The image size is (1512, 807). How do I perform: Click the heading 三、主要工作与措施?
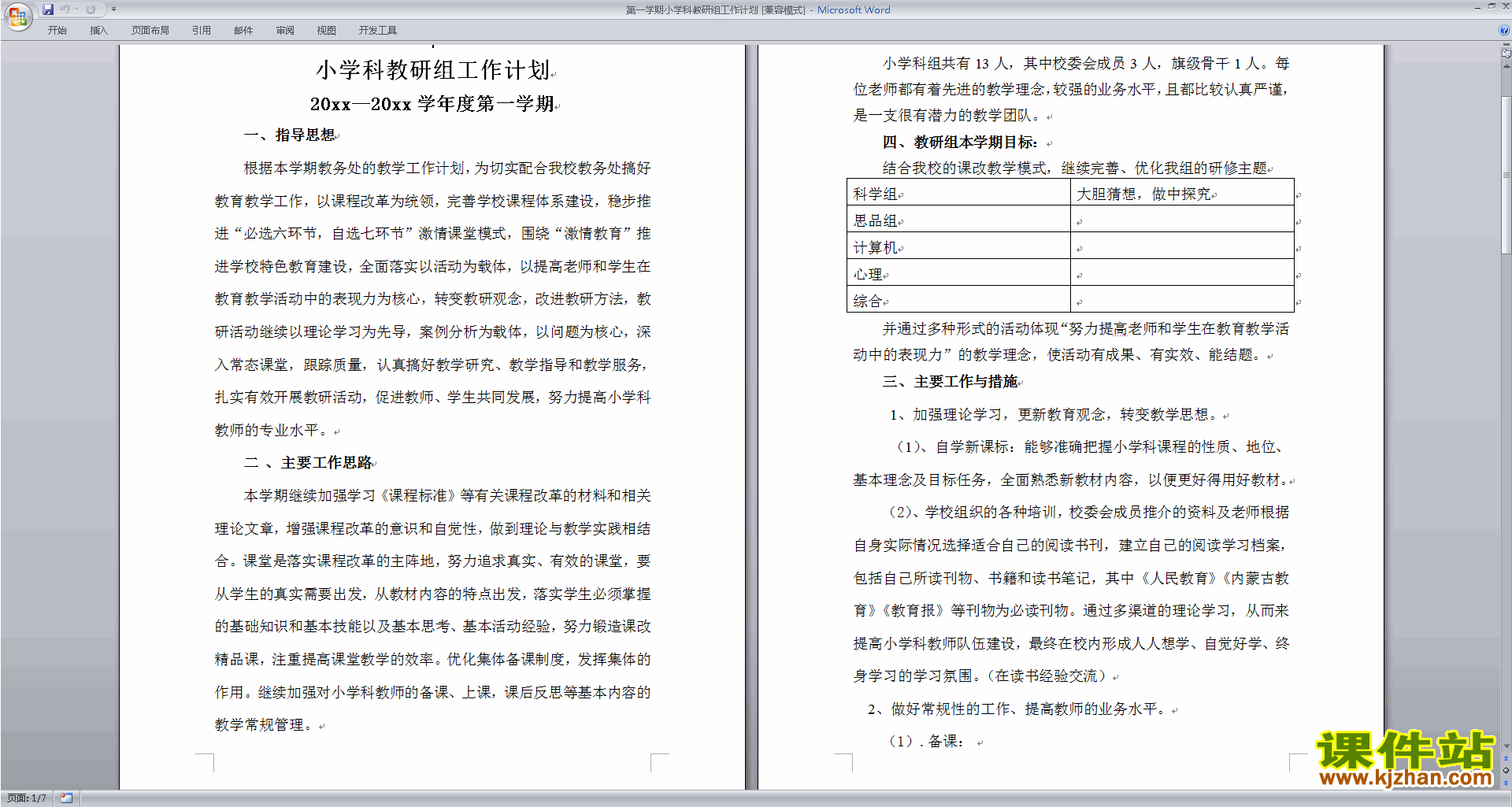click(951, 382)
